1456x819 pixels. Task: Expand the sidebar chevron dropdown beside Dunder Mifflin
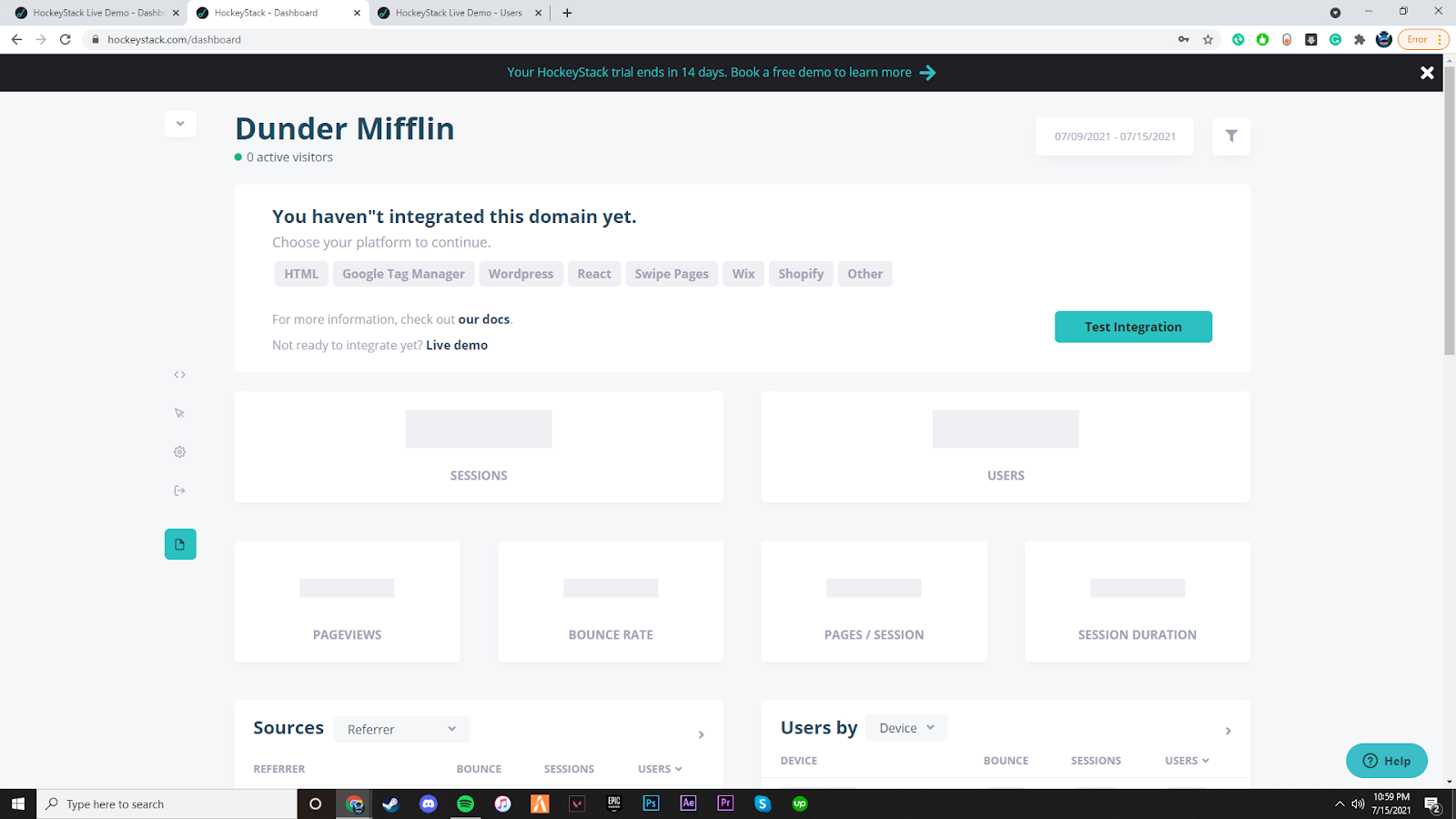(180, 124)
